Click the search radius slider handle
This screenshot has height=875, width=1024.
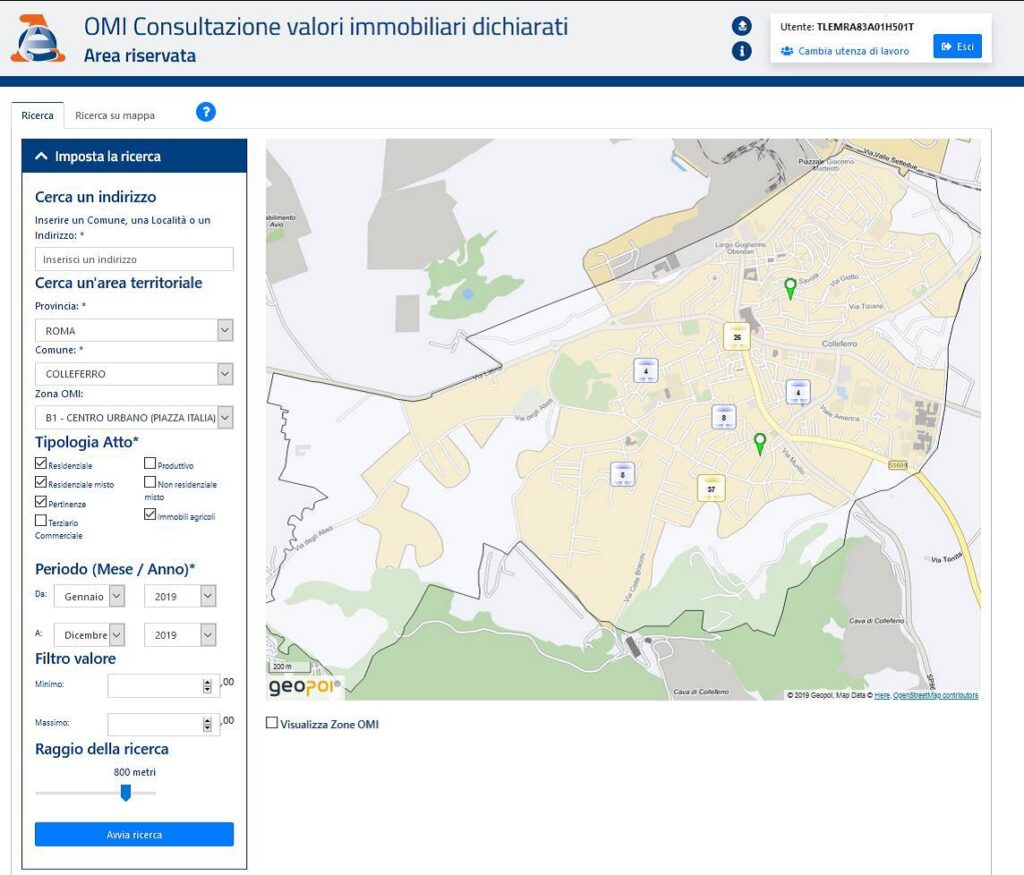[x=126, y=793]
